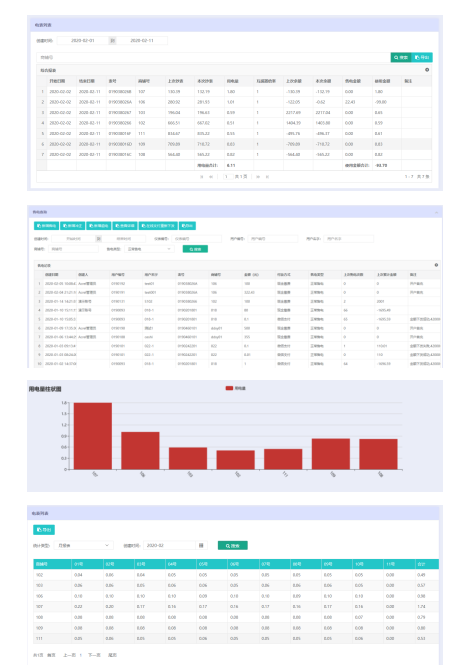The height and width of the screenshot is (672, 470).
Task: Open the dropdown showing 正常售电 type
Action: click(x=149, y=249)
